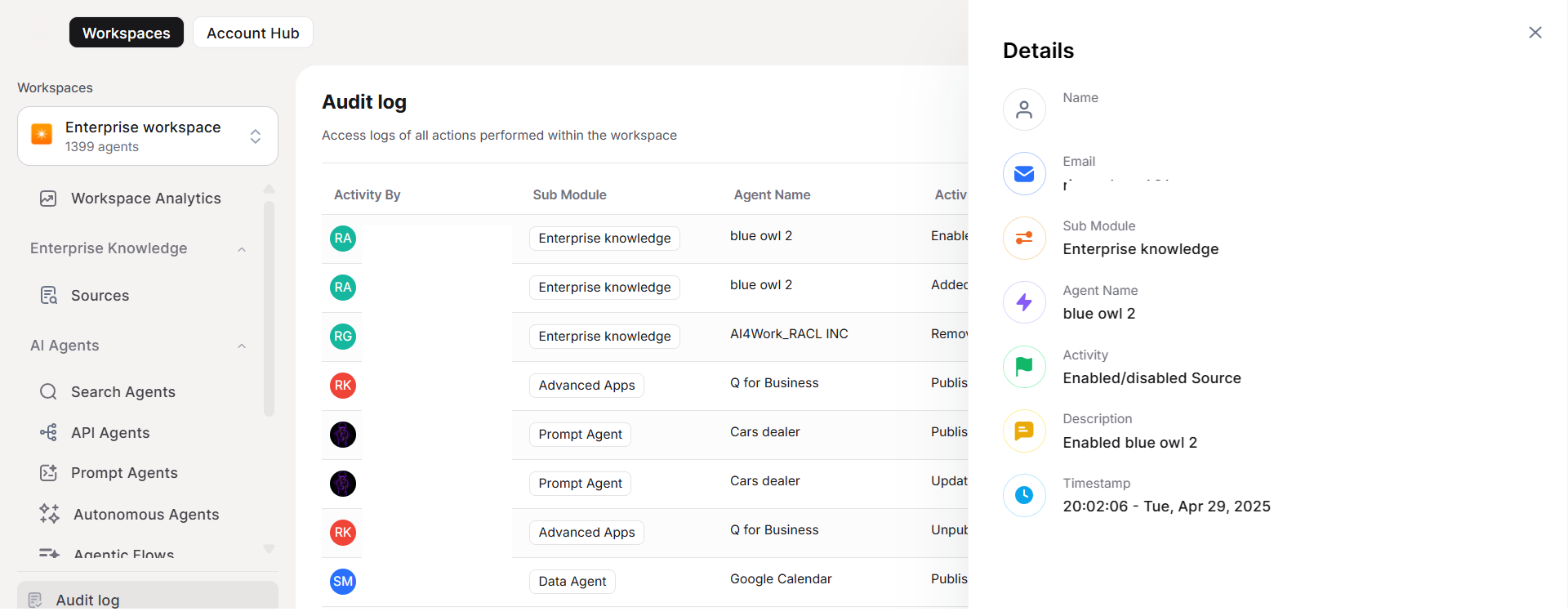
Task: Click the Agentic Flows icon
Action: coord(49,553)
